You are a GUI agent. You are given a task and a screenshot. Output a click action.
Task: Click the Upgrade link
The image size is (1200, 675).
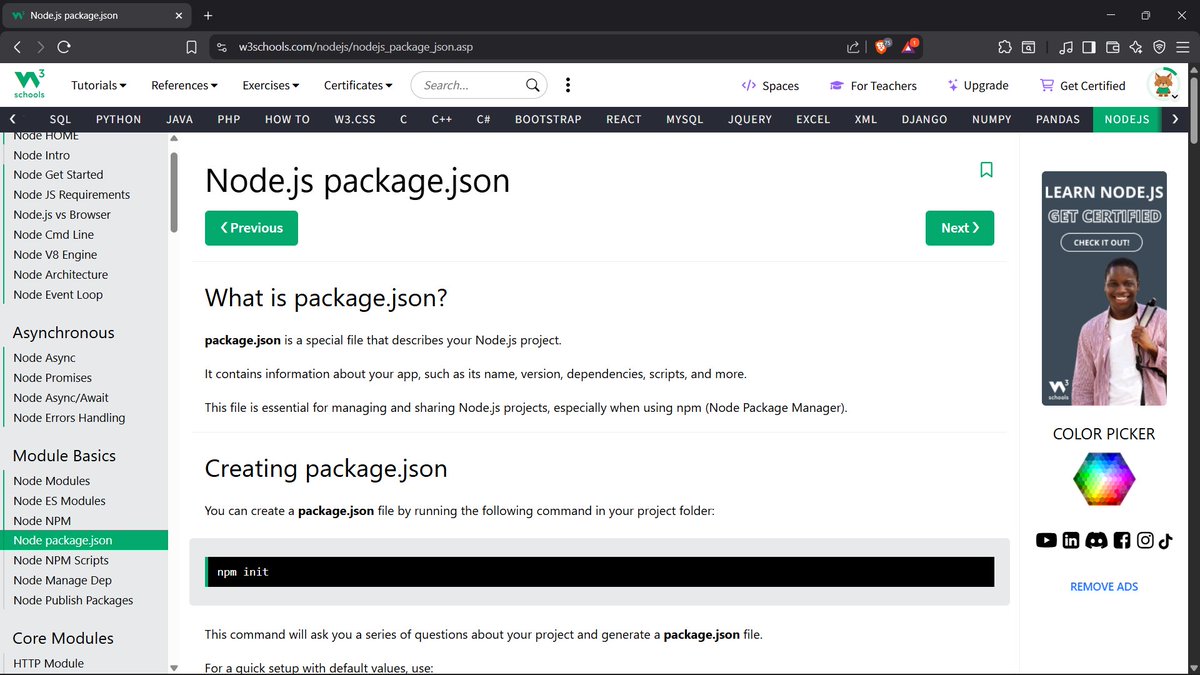[977, 85]
